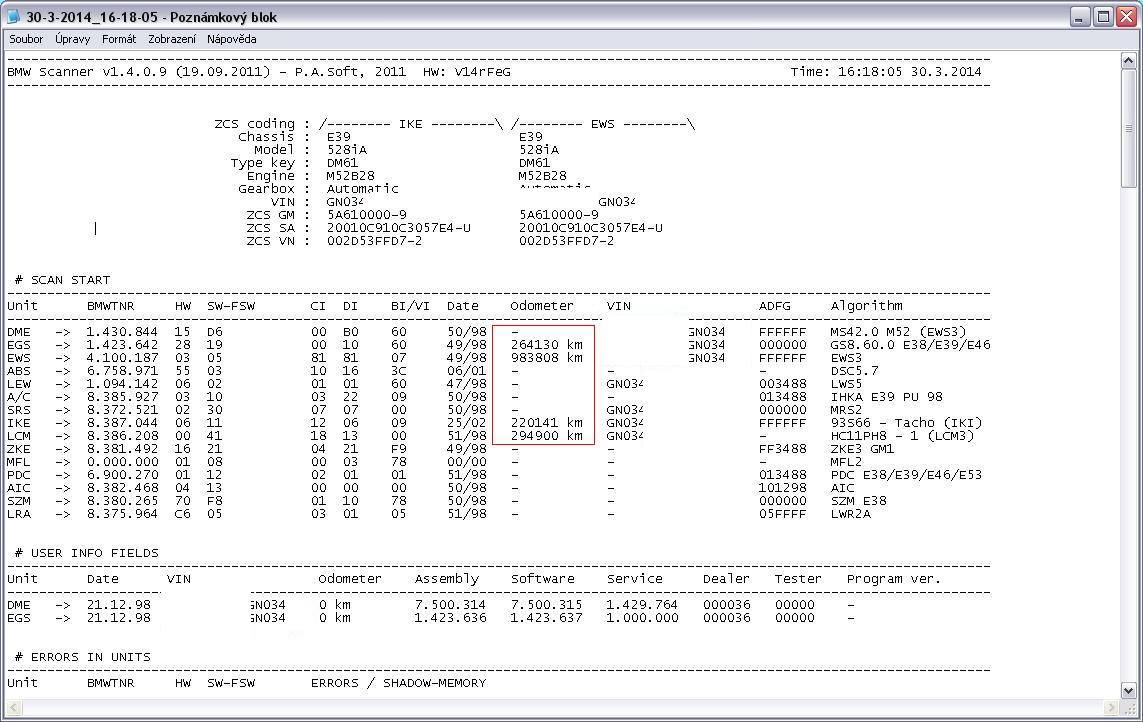1143x722 pixels.
Task: Click the ABS part number '6.758.971'
Action: (x=122, y=371)
